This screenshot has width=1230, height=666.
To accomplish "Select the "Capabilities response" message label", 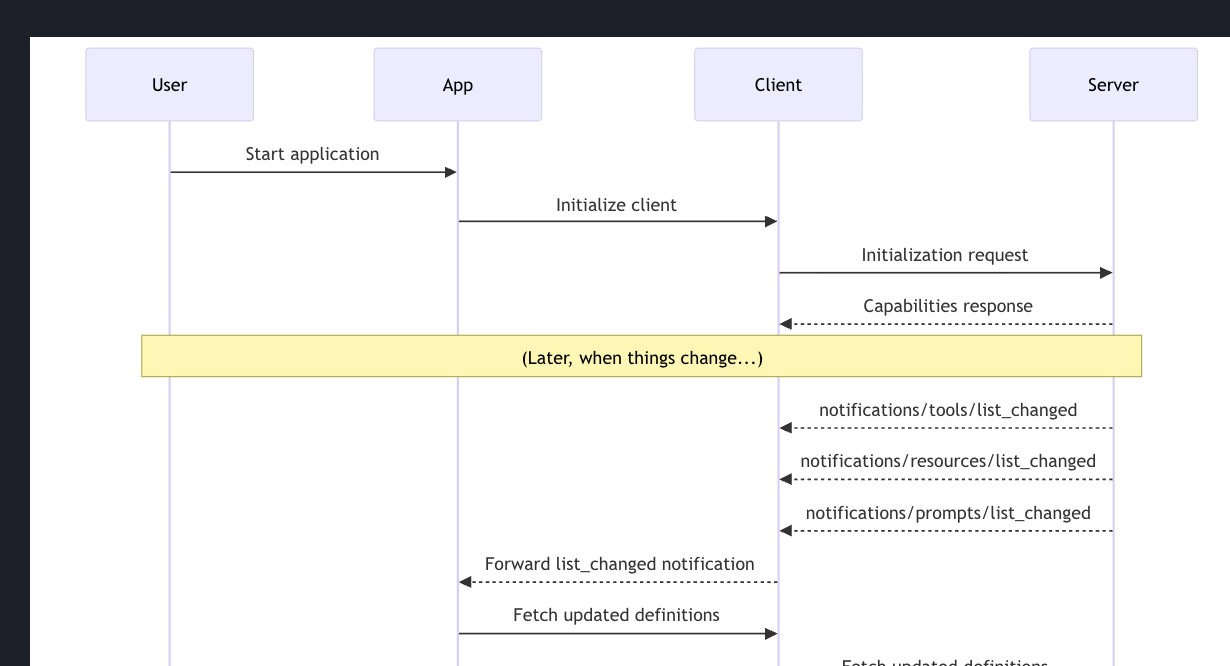I will pos(947,306).
